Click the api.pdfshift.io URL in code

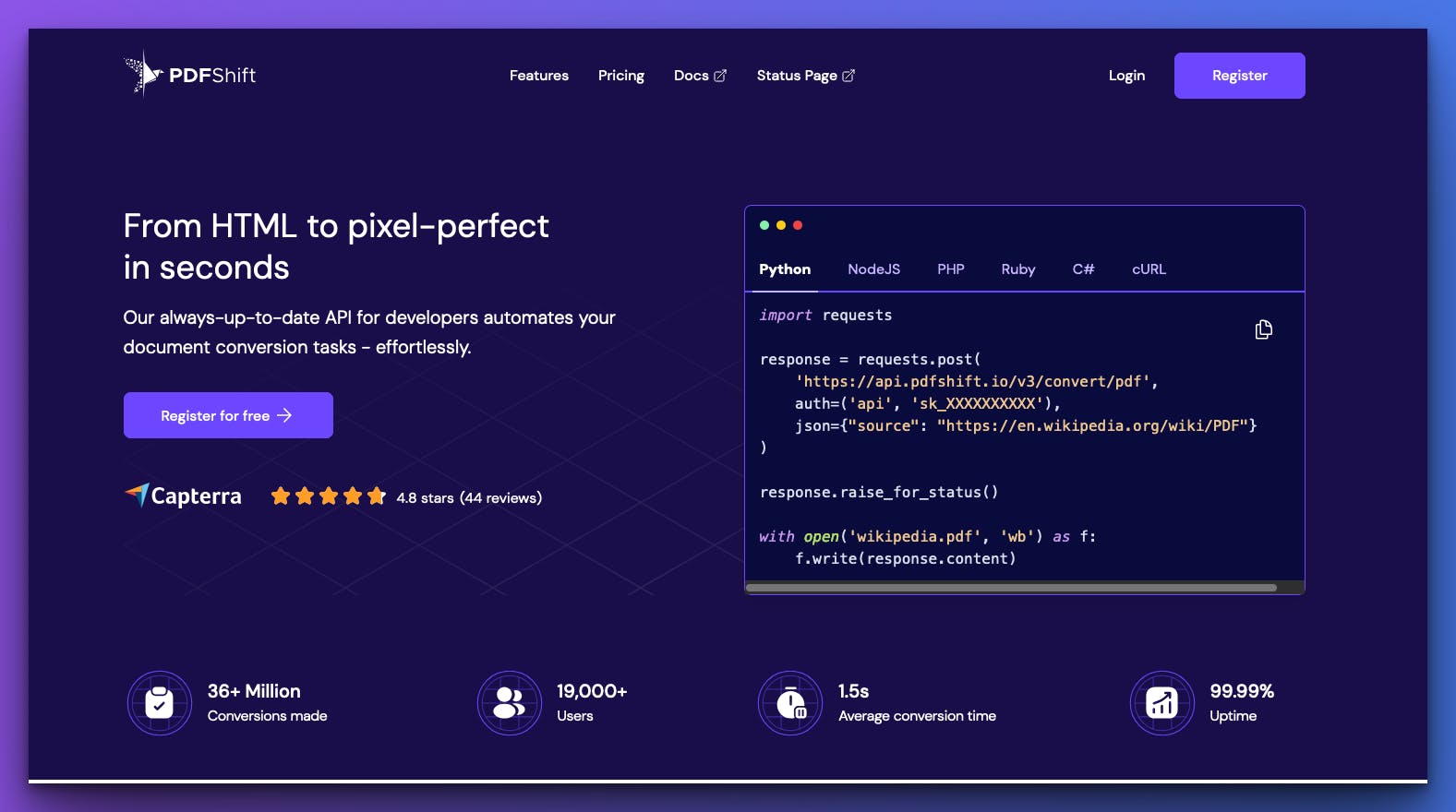tap(973, 381)
